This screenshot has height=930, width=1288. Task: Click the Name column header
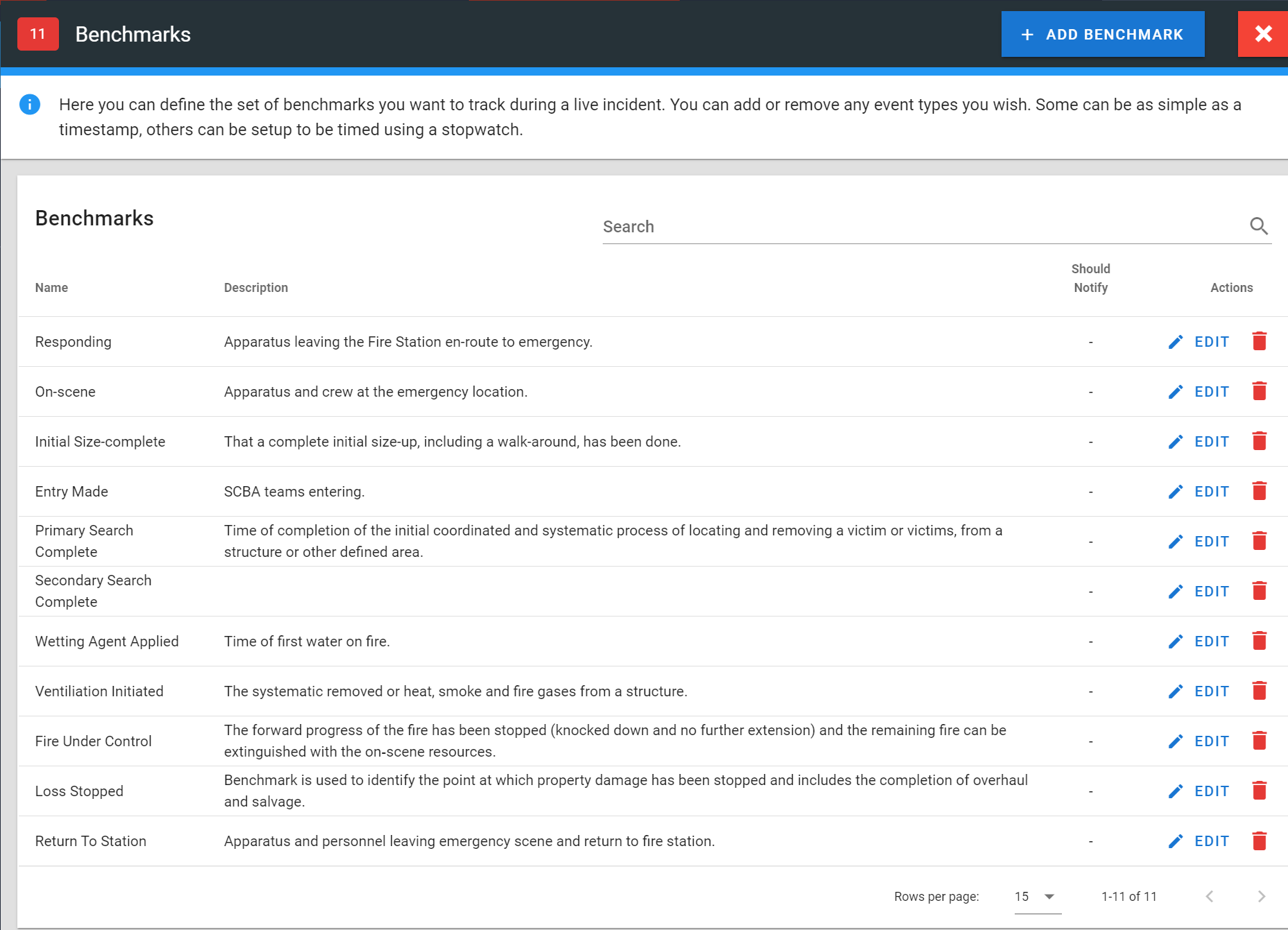[52, 288]
